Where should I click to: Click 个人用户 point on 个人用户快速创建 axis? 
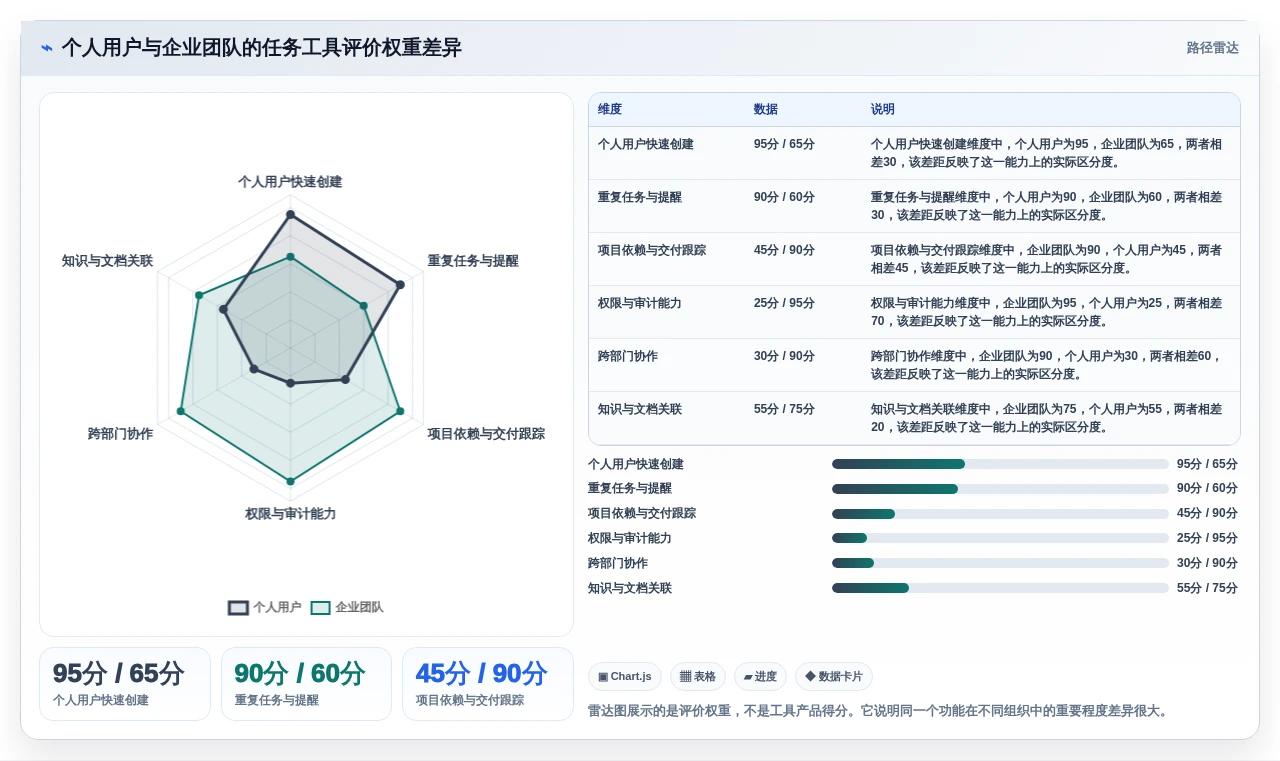click(x=290, y=214)
